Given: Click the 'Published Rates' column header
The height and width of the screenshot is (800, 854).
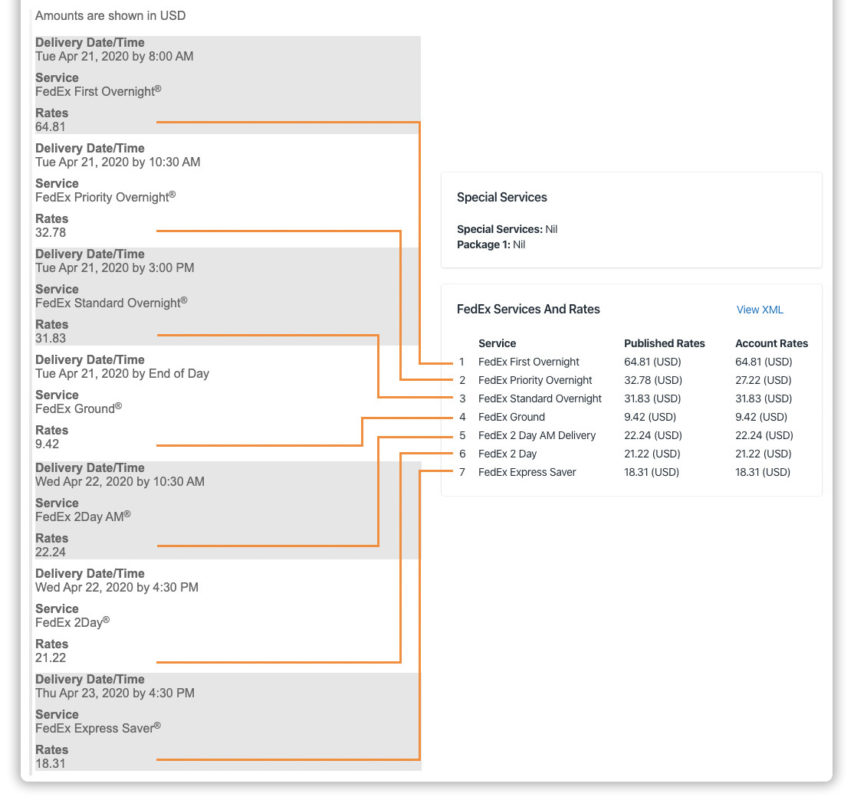Looking at the screenshot, I should tap(664, 343).
